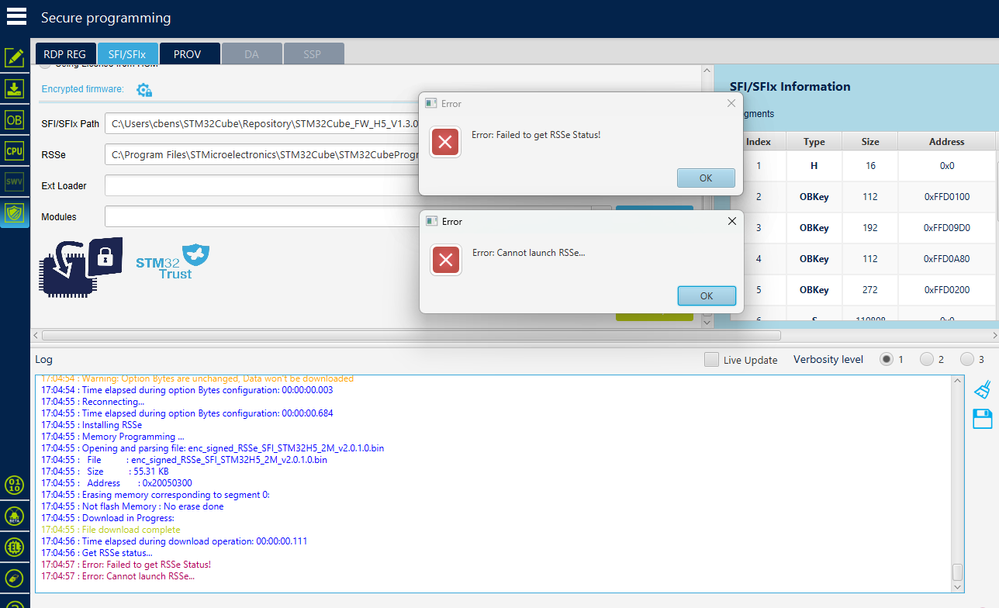Click horizontal scrollbar right arrow
999x608 pixels.
point(995,335)
